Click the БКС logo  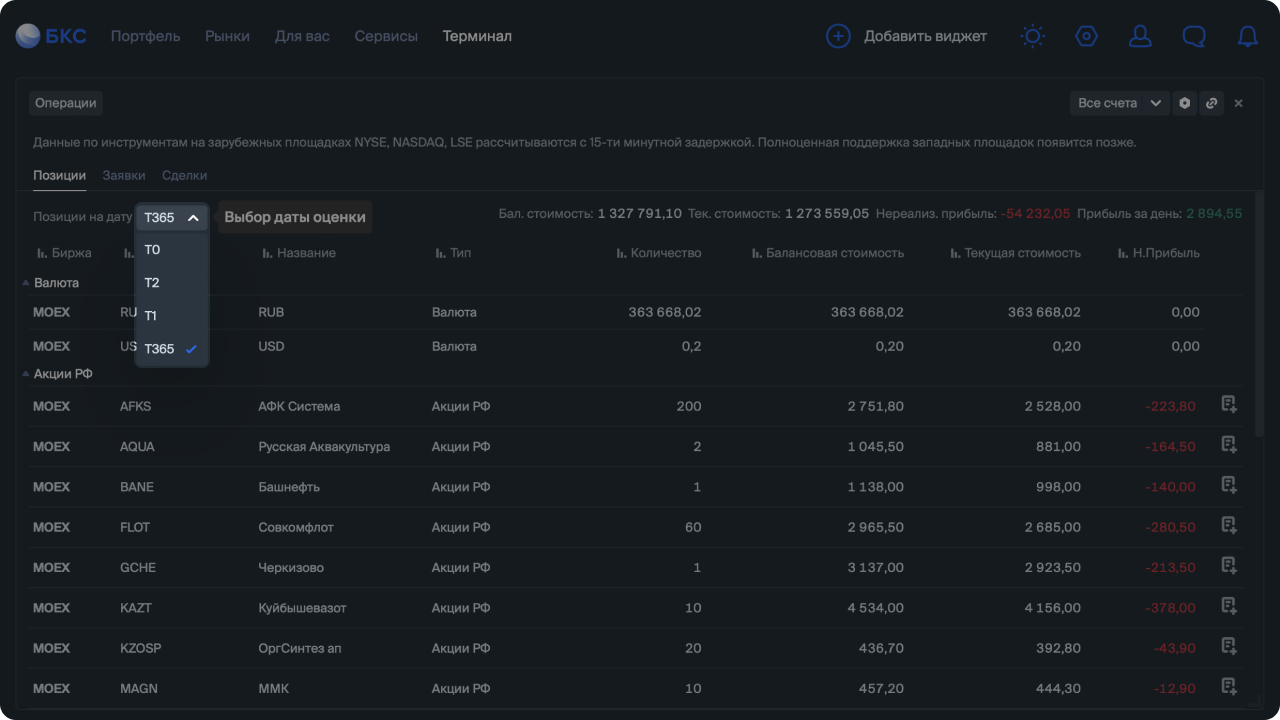tap(51, 36)
